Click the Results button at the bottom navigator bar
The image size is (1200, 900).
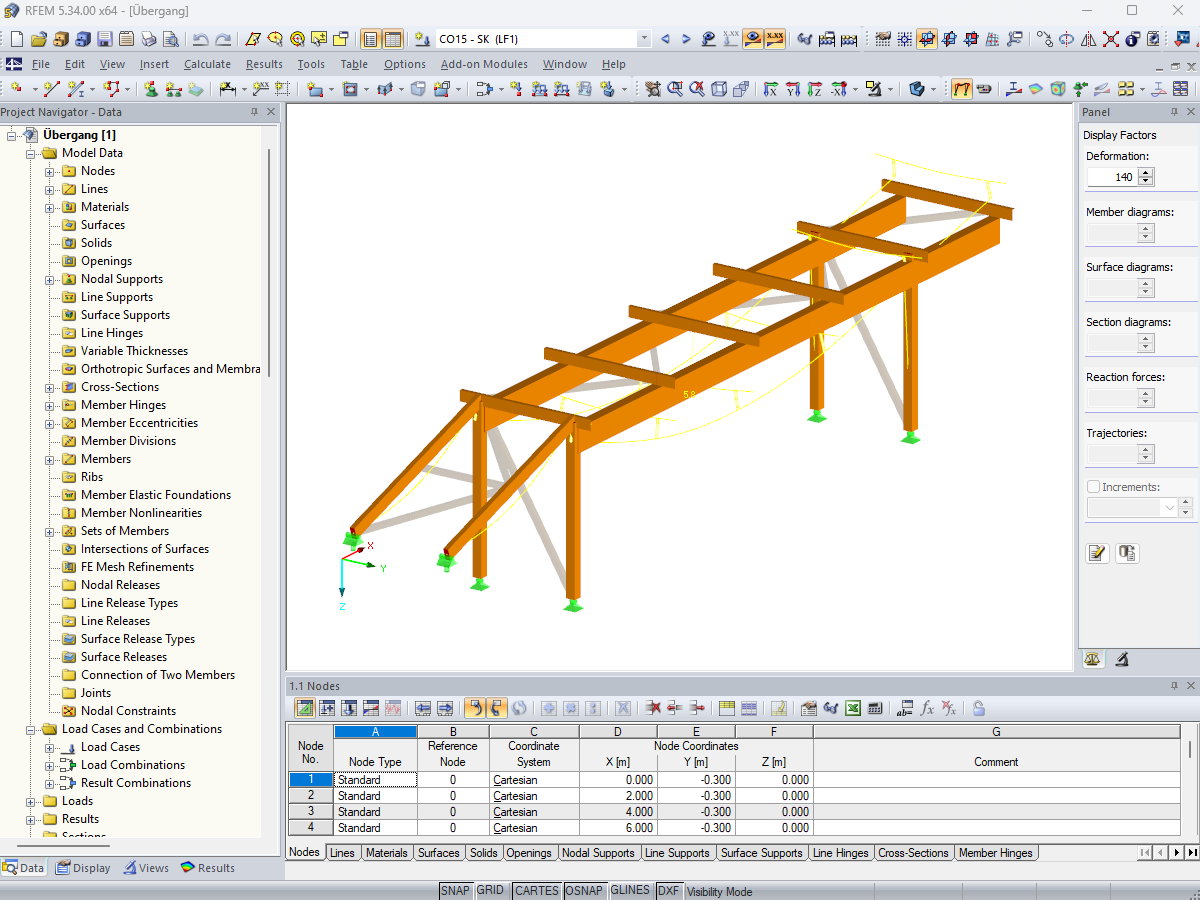click(207, 867)
